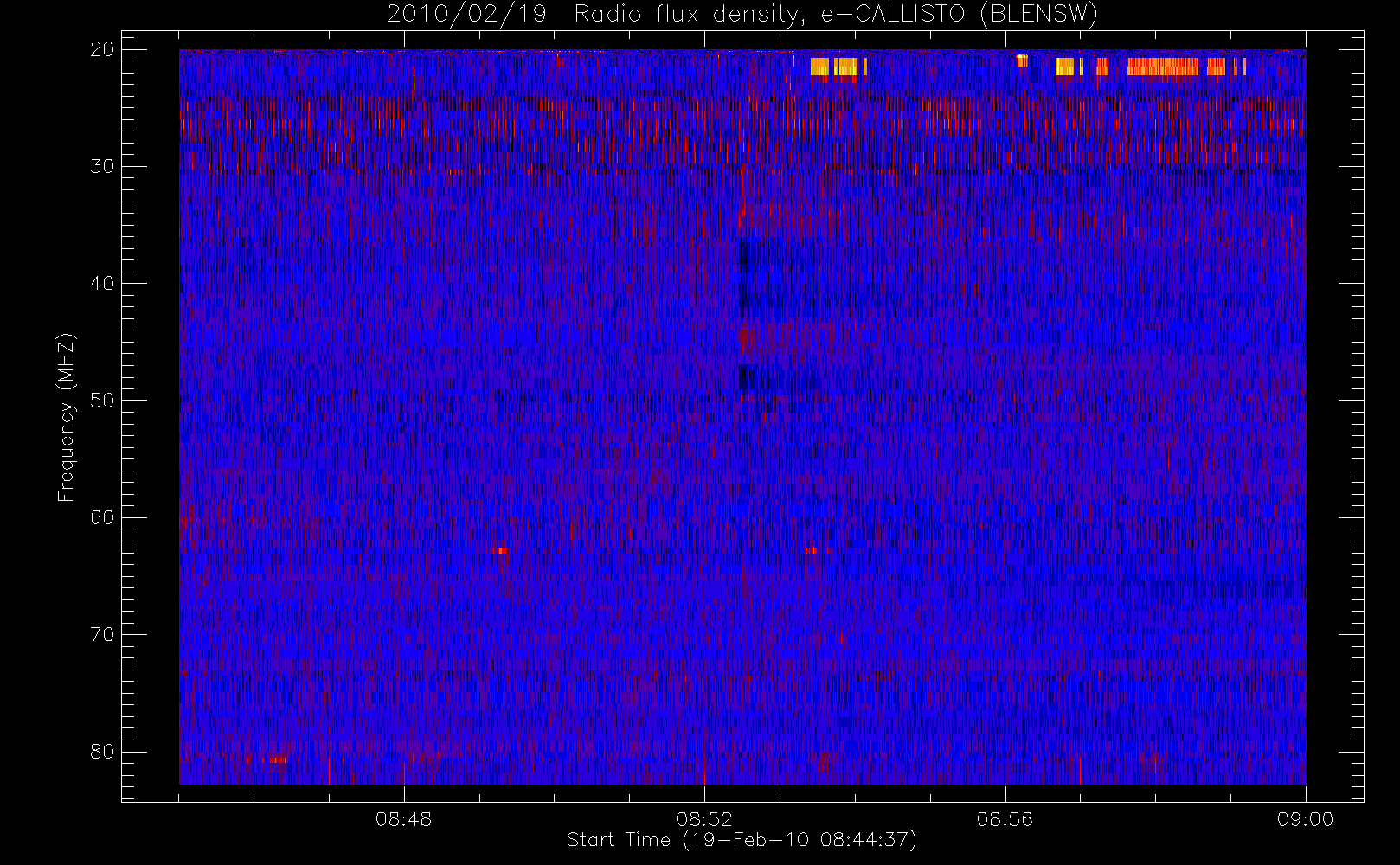Screen dimensions: 1400x865
Task: Click the 60 frequency tick label
Action: 102,517
